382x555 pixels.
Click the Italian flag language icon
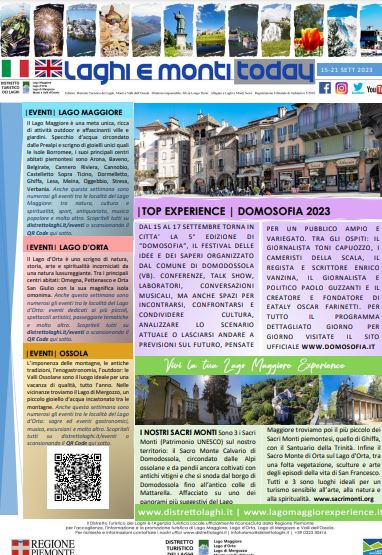(15, 69)
